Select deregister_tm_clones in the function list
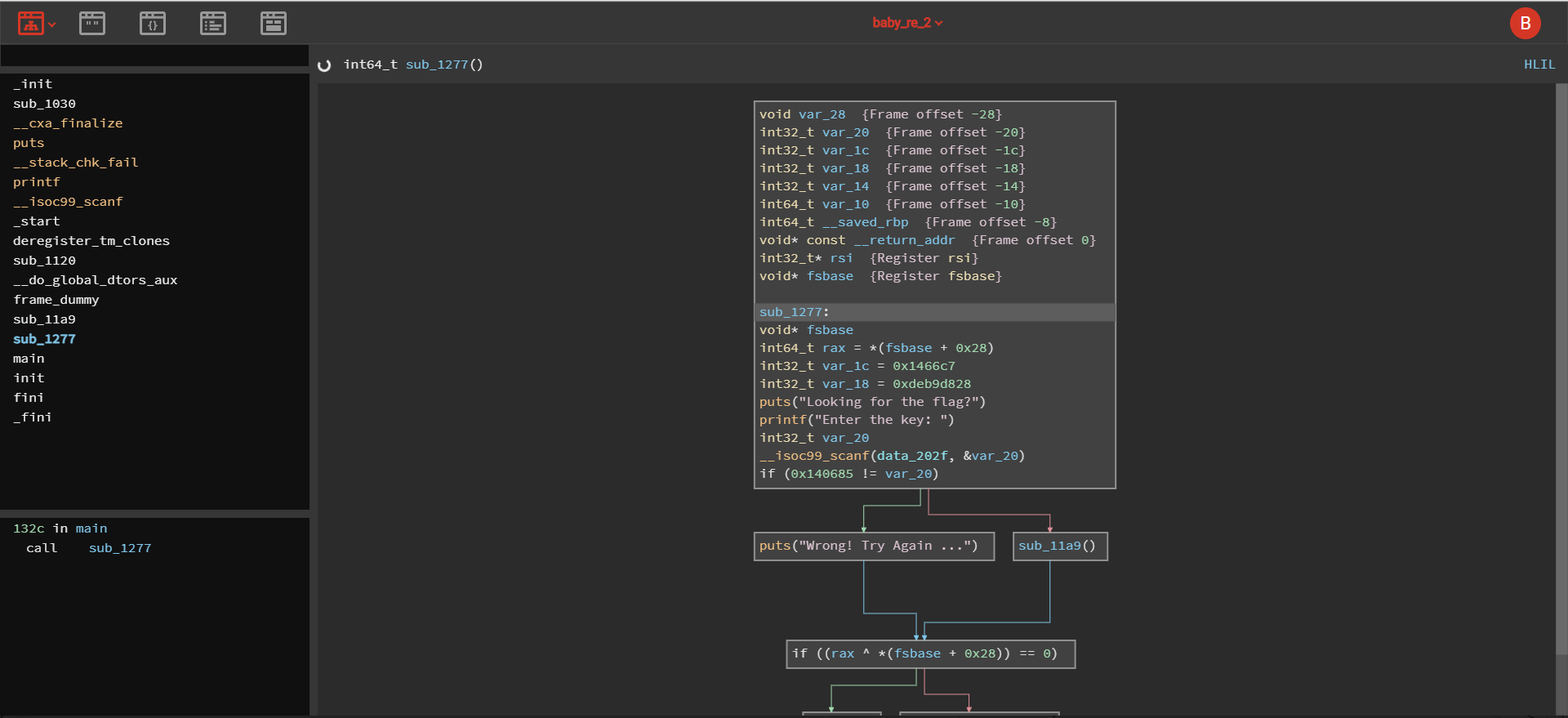This screenshot has width=1568, height=718. 91,241
